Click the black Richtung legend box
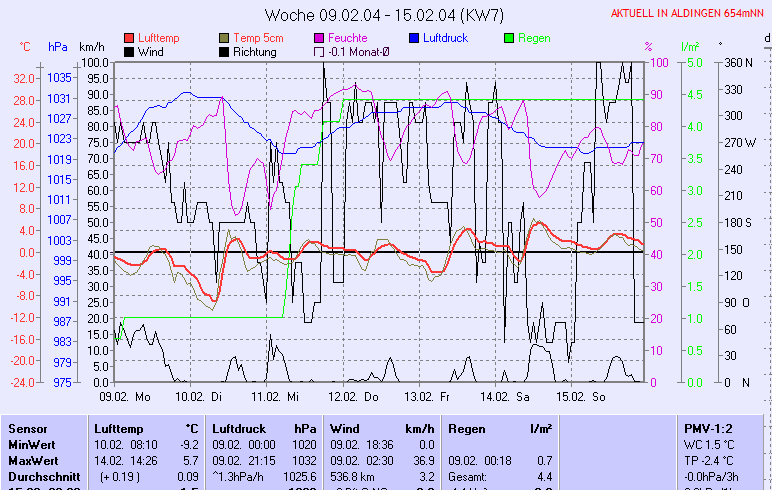 coord(225,51)
